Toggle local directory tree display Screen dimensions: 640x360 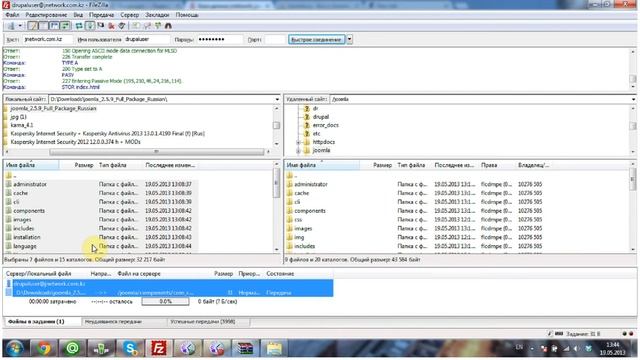(x=43, y=26)
